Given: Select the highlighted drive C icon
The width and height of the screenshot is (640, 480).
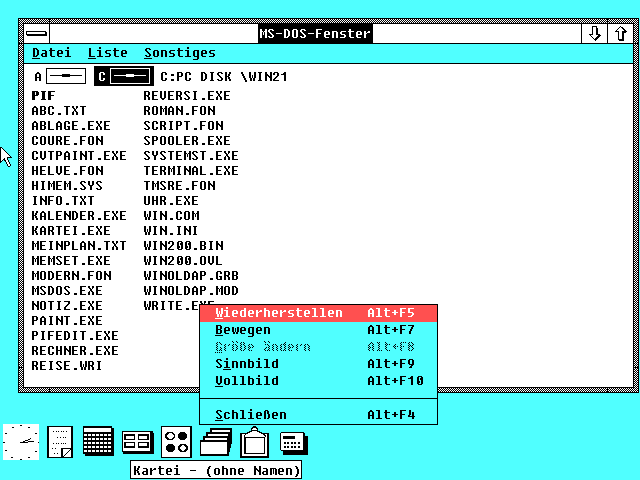Looking at the screenshot, I should point(124,76).
